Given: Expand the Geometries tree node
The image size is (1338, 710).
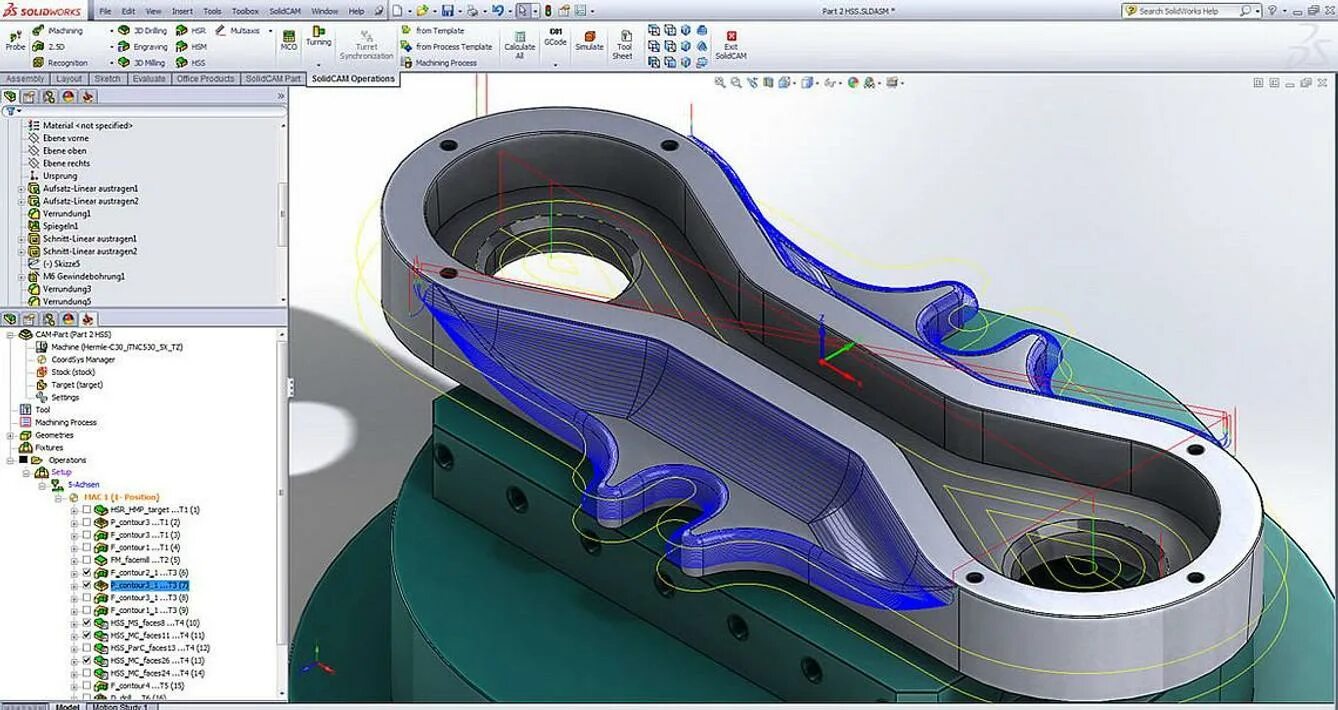Looking at the screenshot, I should (10, 435).
